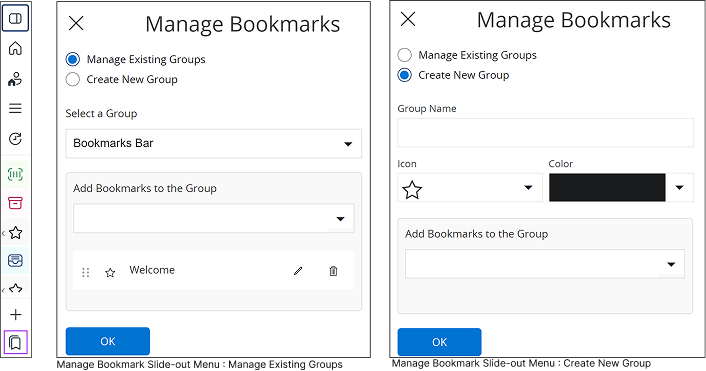Open the blue inbox tray icon
The height and width of the screenshot is (371, 706).
[x=15, y=261]
